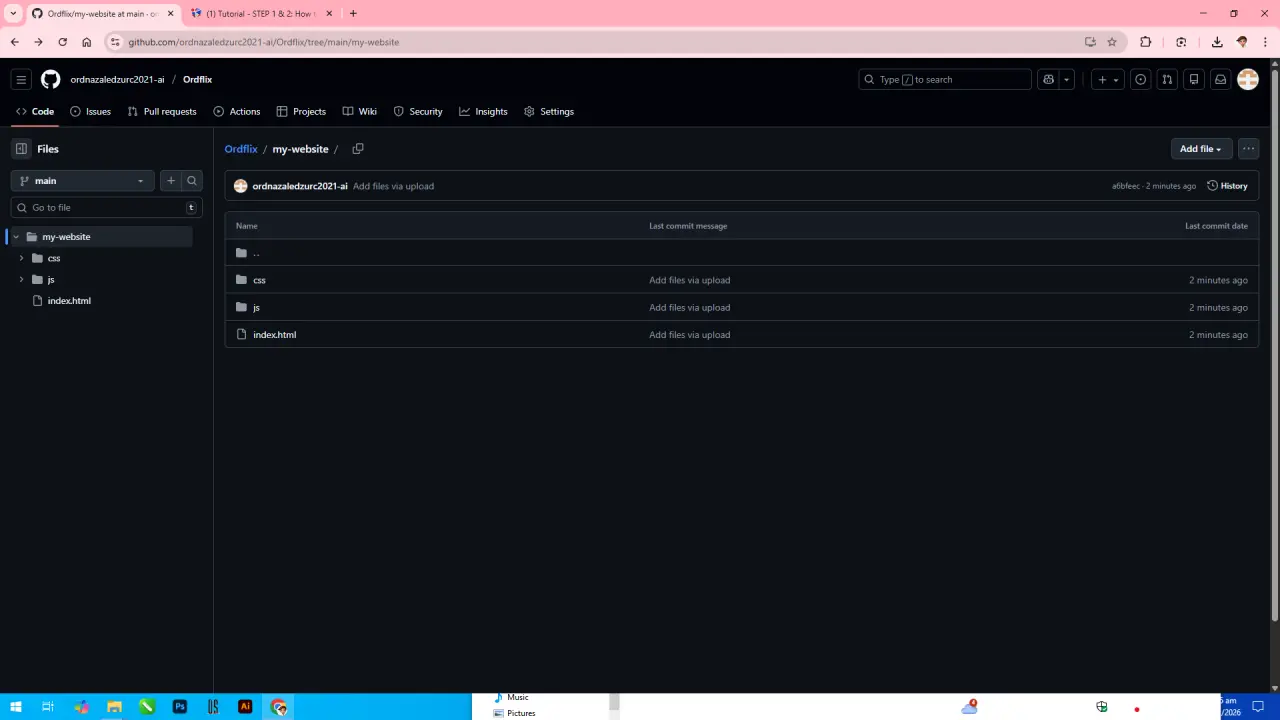Open the Ordflix repository link in header
Viewport: 1280px width, 720px height.
coord(197,80)
